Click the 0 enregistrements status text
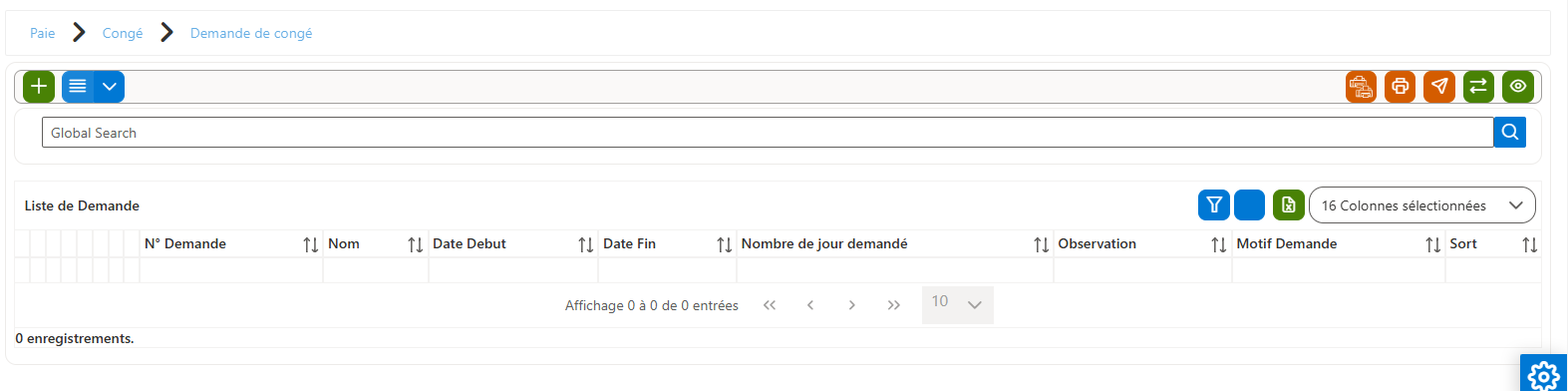 pyautogui.click(x=75, y=338)
